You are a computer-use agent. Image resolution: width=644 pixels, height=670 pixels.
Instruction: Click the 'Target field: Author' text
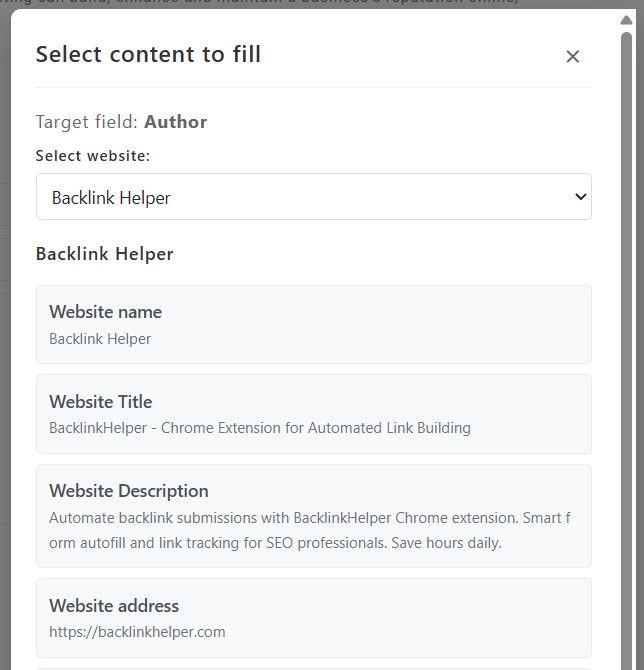pos(121,122)
